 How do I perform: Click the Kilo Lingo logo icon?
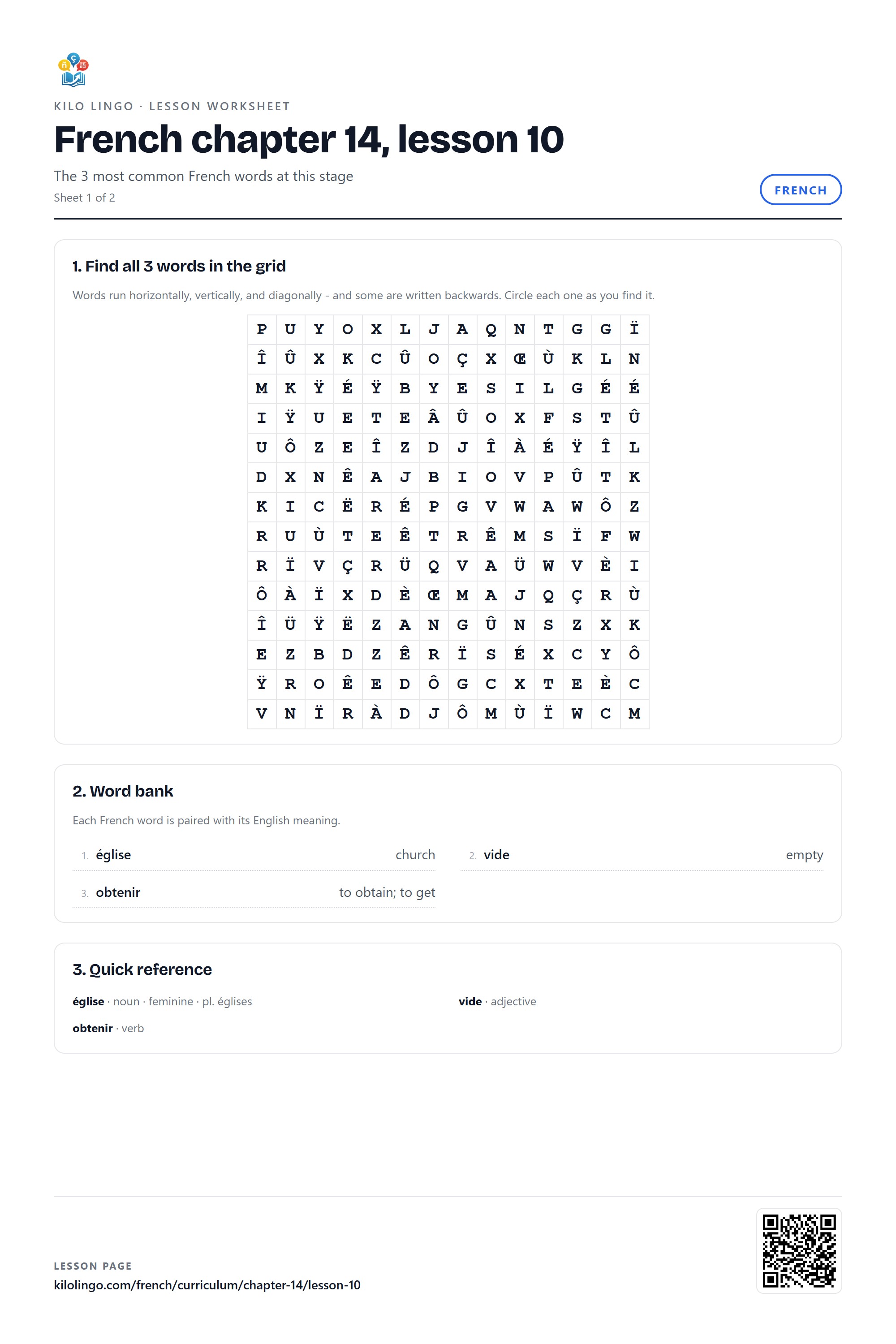pyautogui.click(x=73, y=70)
